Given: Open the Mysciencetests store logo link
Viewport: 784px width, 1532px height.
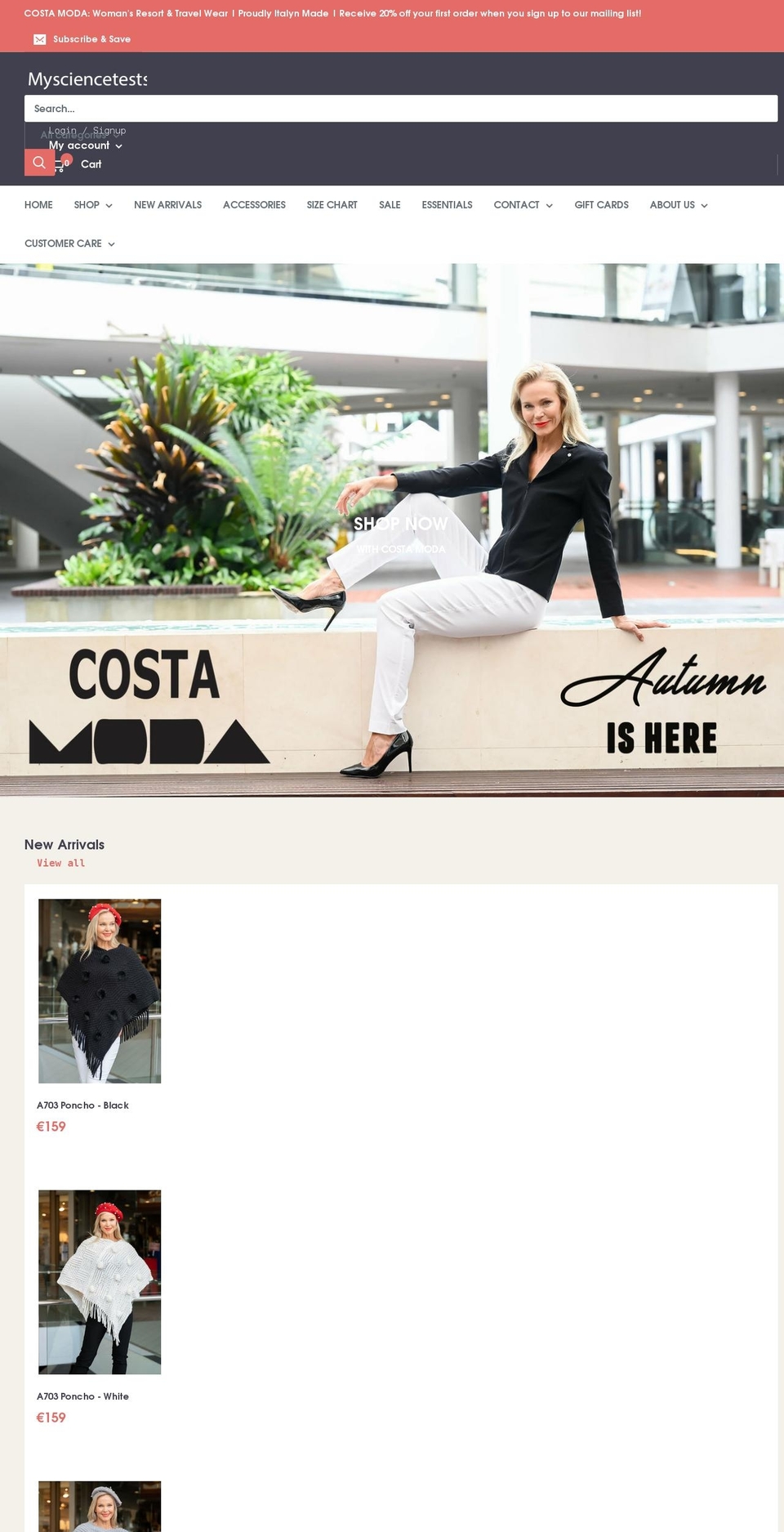Looking at the screenshot, I should [x=87, y=79].
